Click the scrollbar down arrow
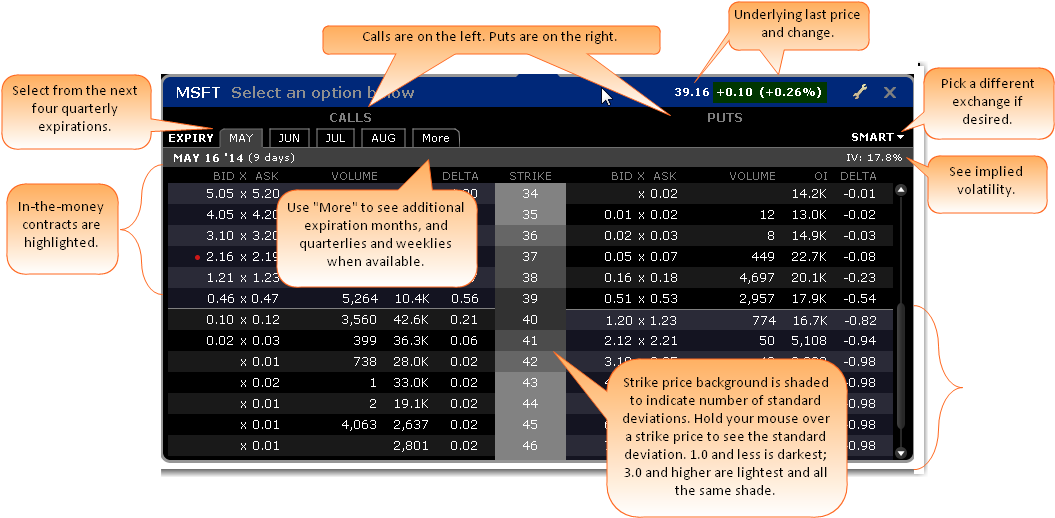Image resolution: width=1055 pixels, height=518 pixels. 900,452
